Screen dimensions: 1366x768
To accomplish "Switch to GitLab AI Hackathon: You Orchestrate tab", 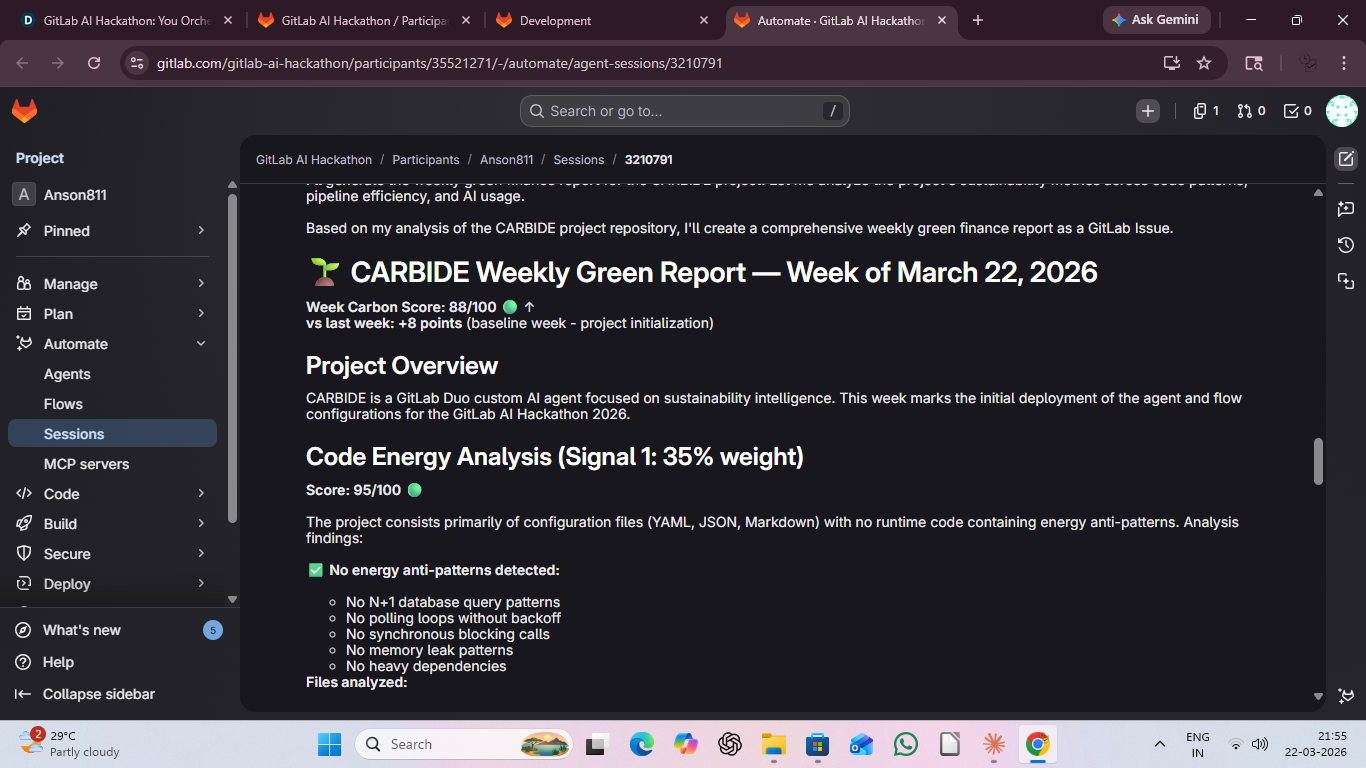I will coord(128,20).
